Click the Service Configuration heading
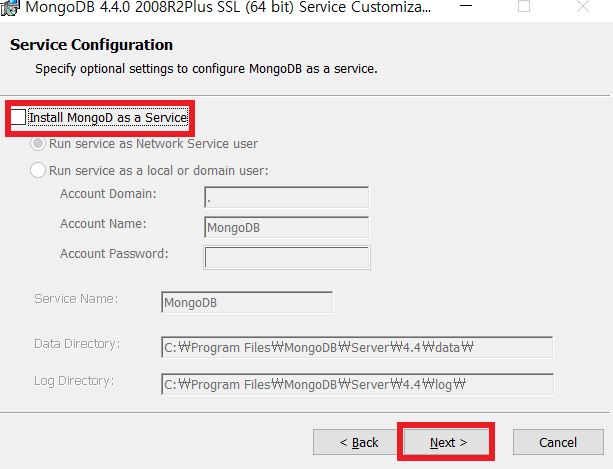613x469 pixels. 91,45
